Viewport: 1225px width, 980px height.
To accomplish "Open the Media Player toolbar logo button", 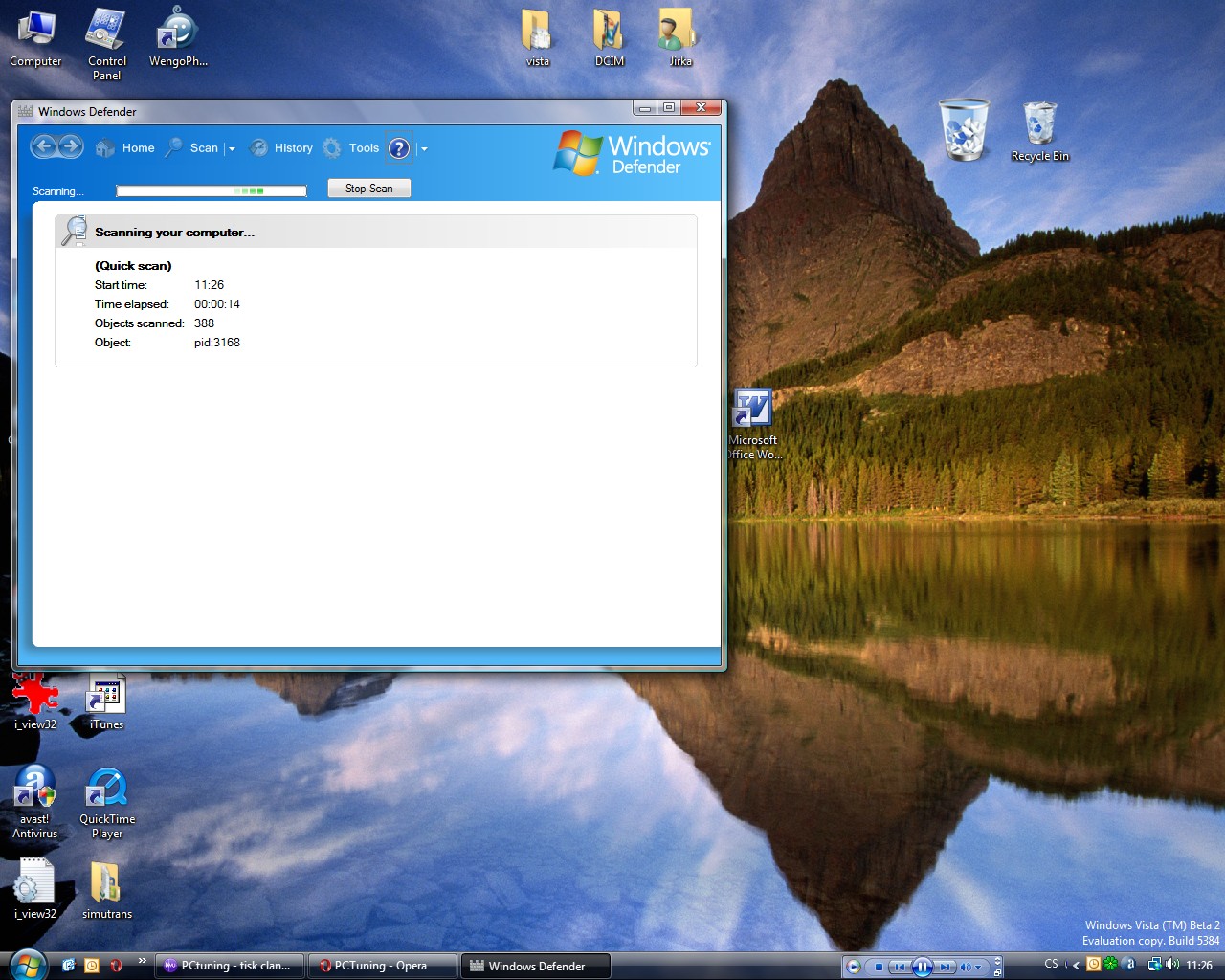I will point(854,967).
